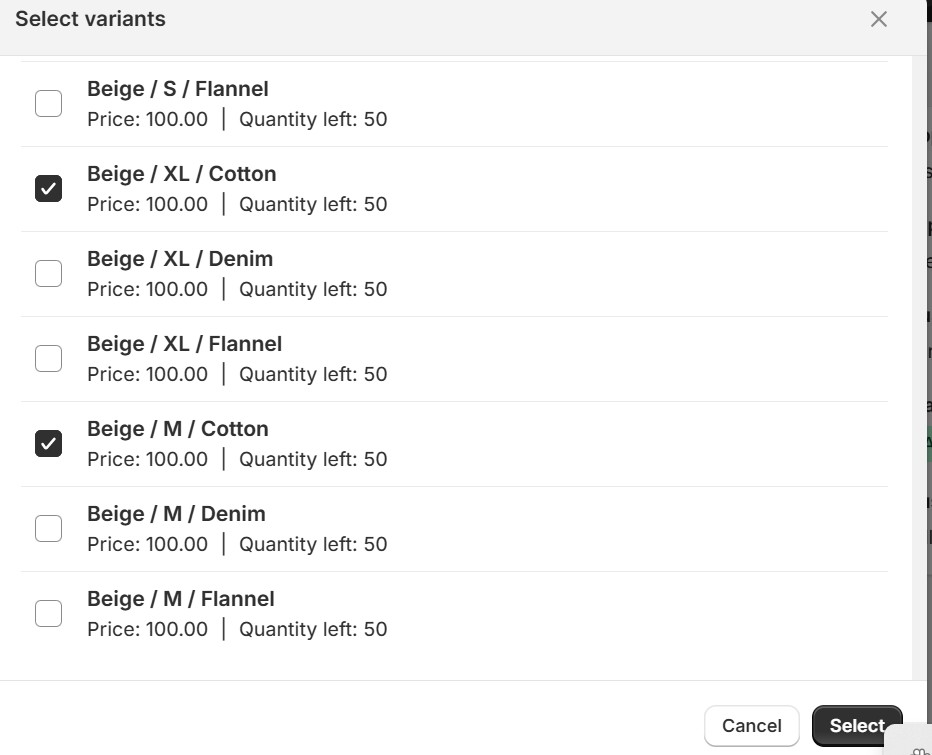Click price and quantity text under Beige / M / Flannel

click(237, 629)
